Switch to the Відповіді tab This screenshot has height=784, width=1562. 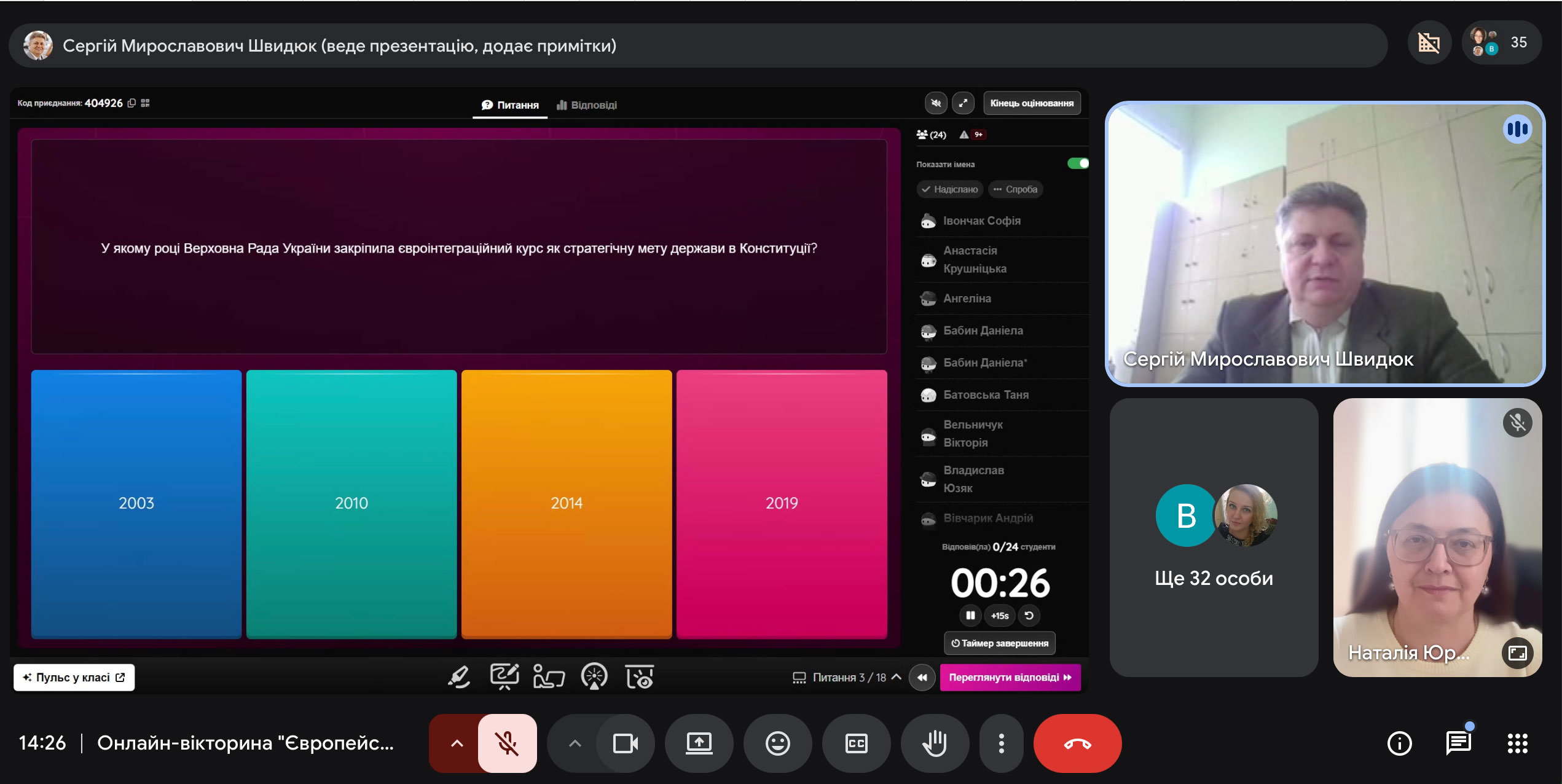(x=587, y=105)
